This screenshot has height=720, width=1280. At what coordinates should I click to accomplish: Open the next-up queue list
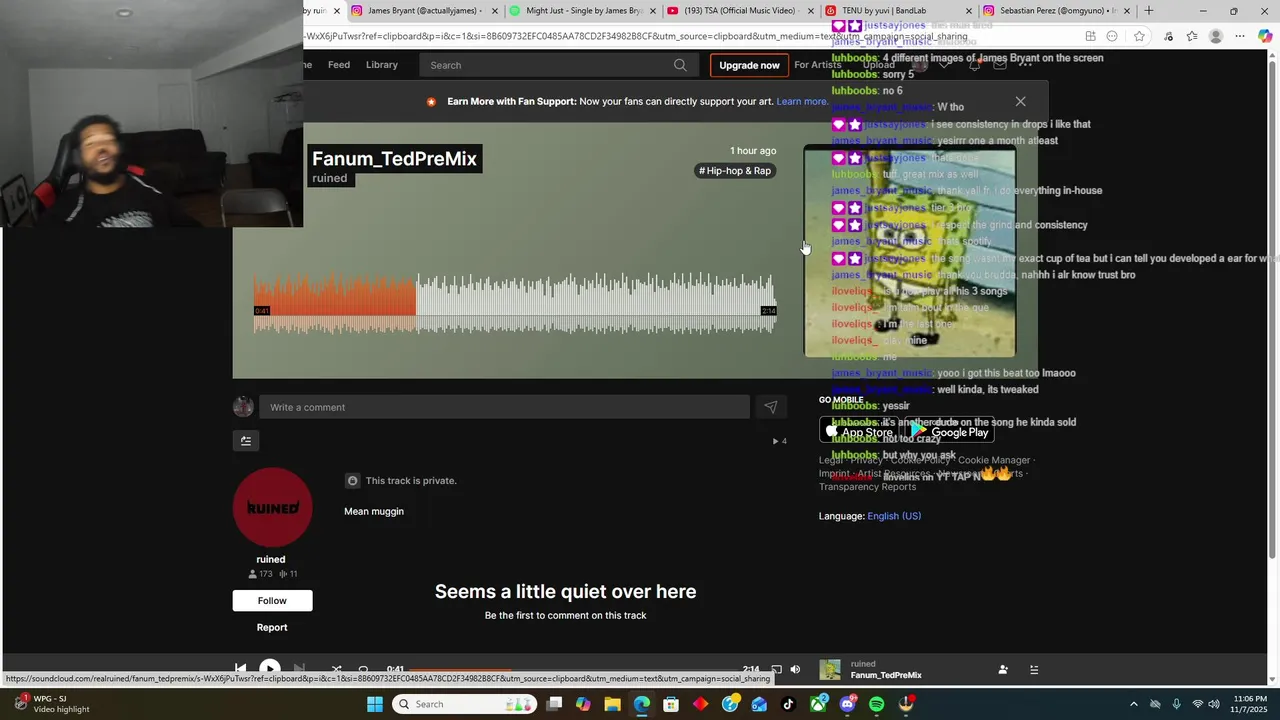coord(1034,670)
